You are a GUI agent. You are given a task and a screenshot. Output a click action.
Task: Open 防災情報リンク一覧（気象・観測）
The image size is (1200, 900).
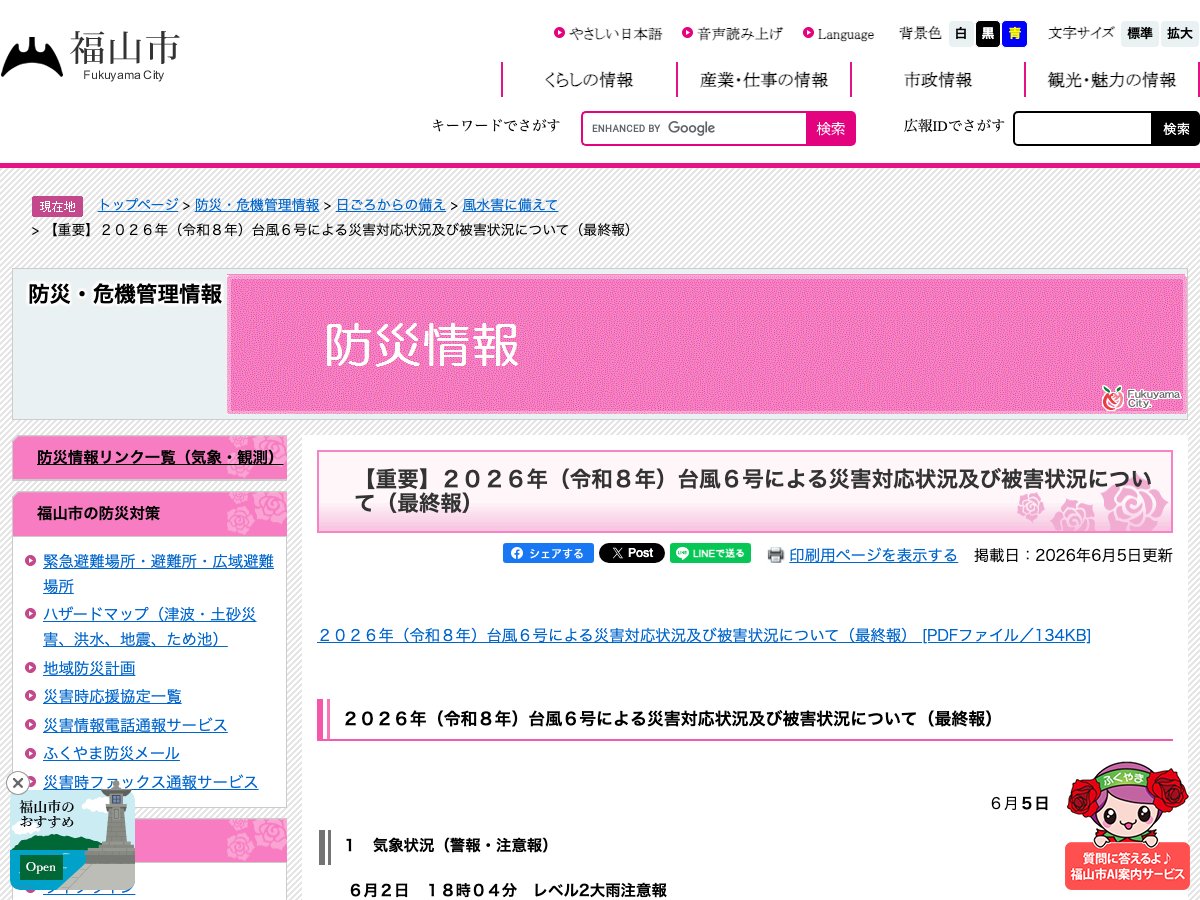click(x=160, y=457)
